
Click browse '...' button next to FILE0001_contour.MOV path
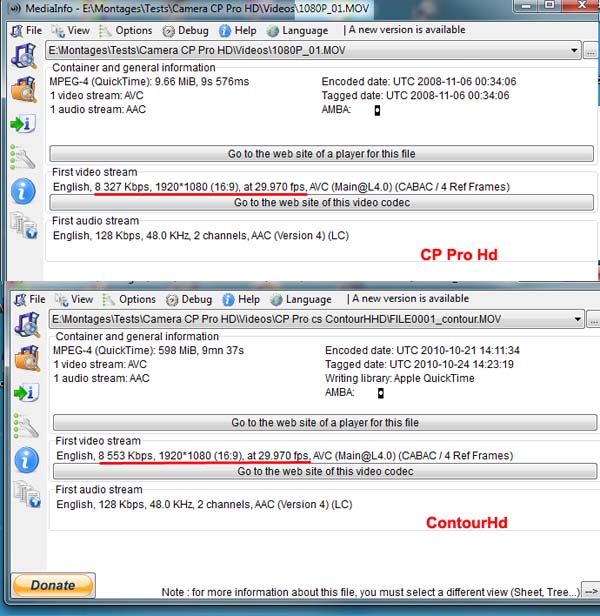593,320
